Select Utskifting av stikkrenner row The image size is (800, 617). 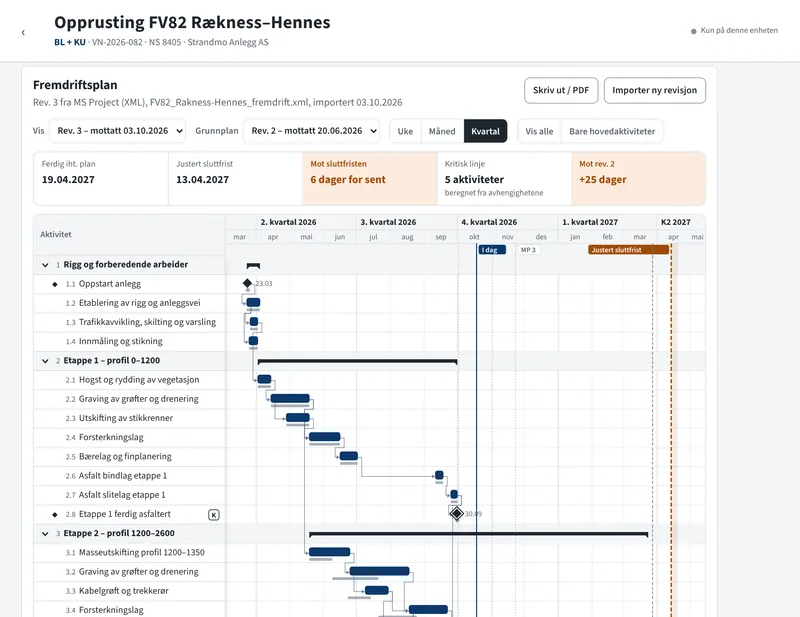click(130, 418)
